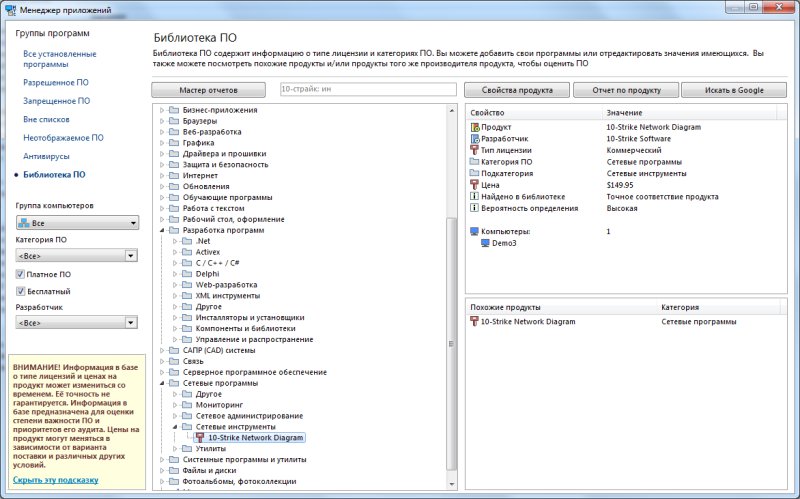Click the icon of 10-Strike Network Diagram tree item
The image size is (800, 499).
pos(199,438)
